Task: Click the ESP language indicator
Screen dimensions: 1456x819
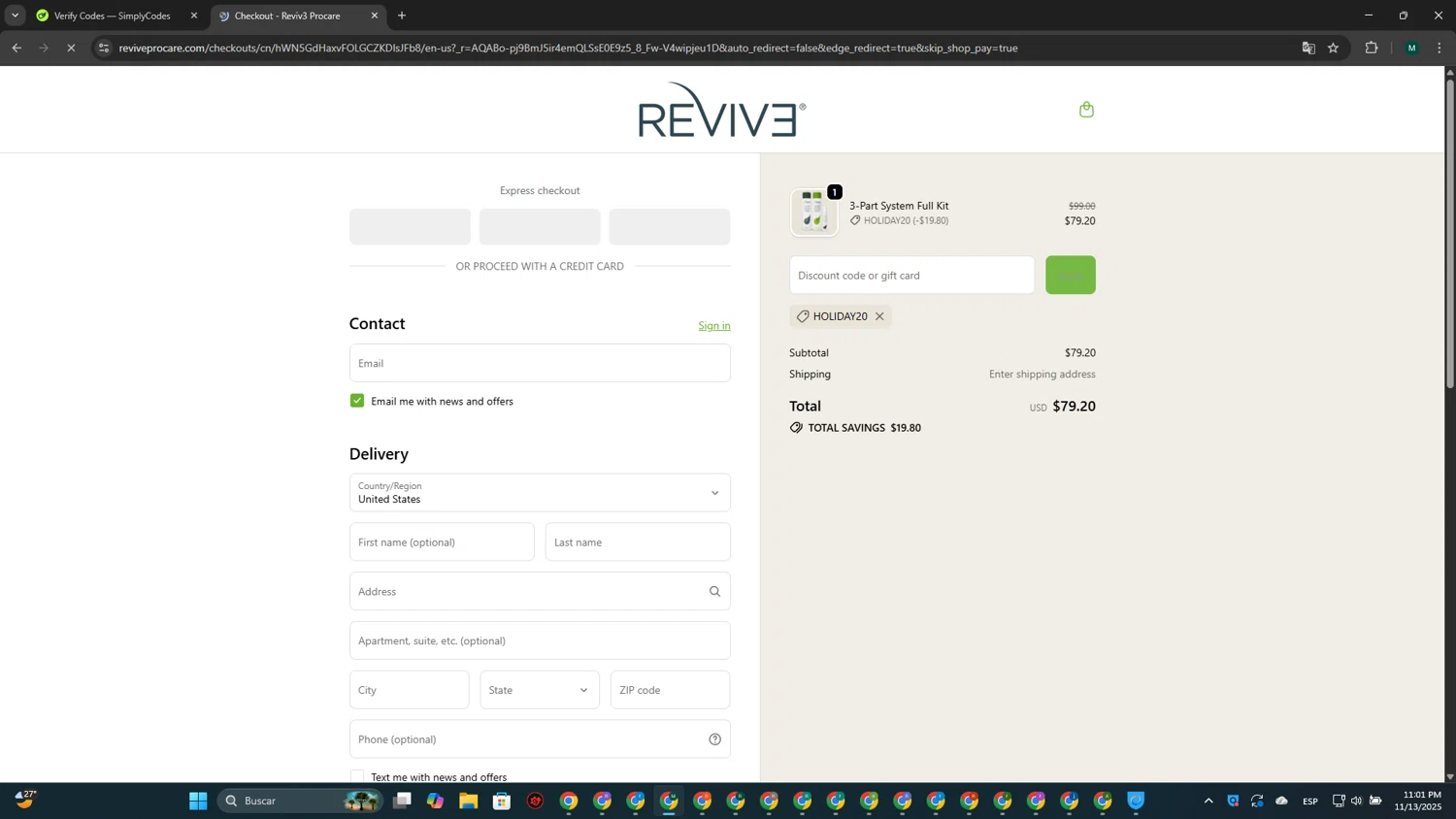Action: [1310, 801]
